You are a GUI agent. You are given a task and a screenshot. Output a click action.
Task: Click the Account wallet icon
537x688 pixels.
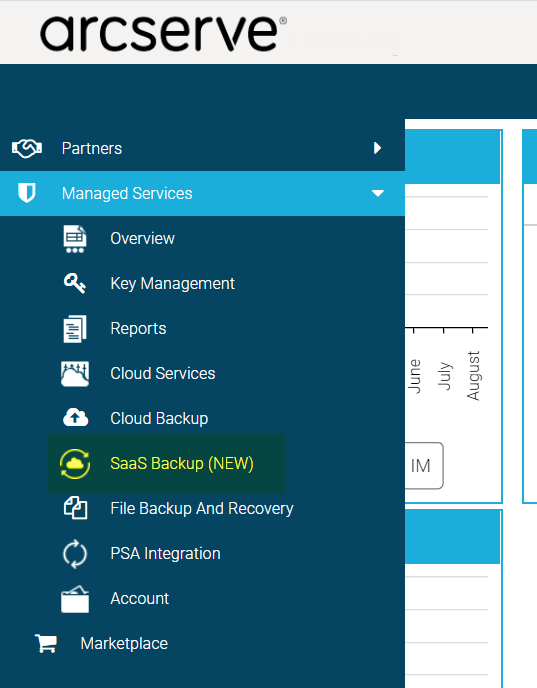[75, 599]
